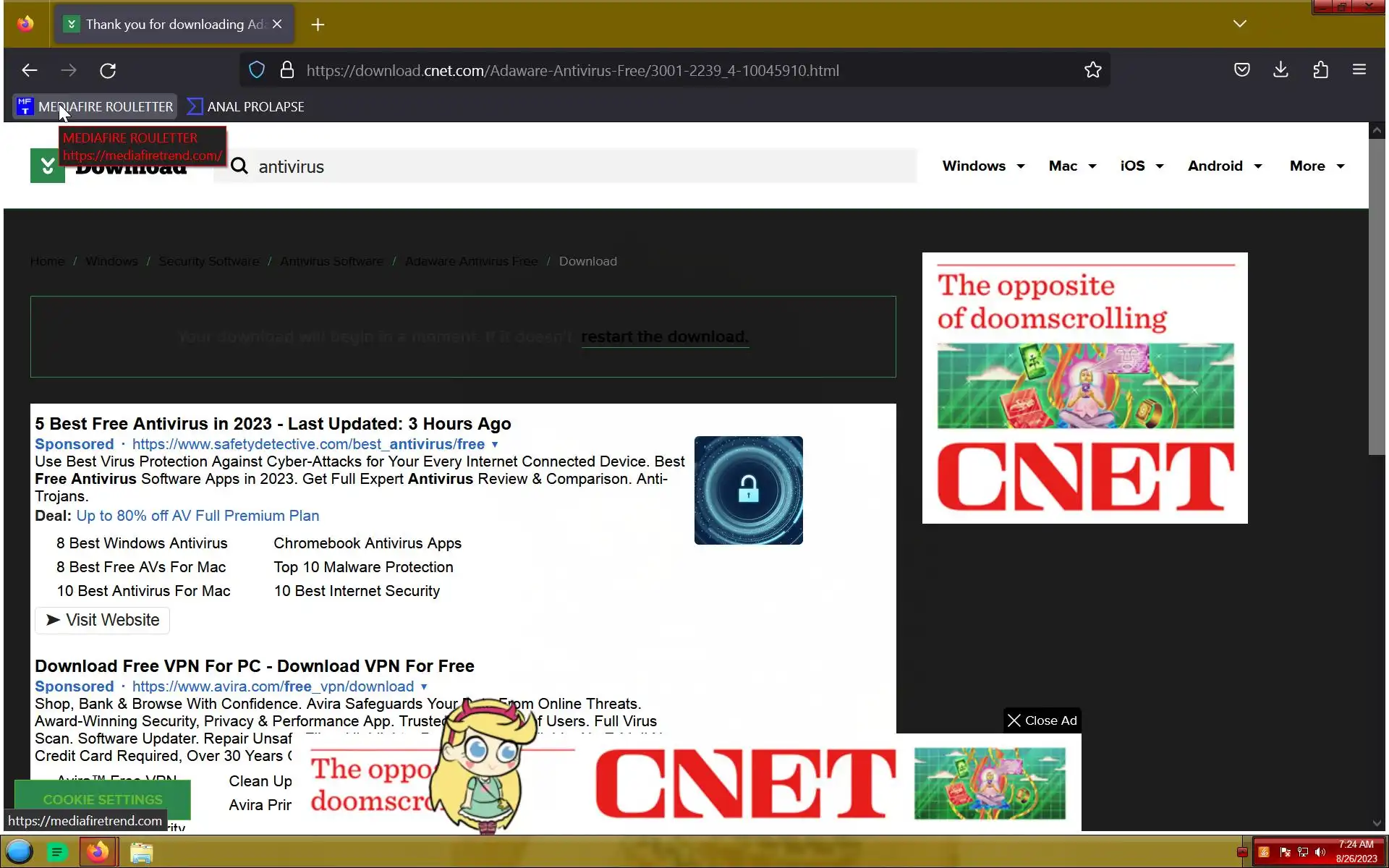Expand the Windows category dropdown

tap(983, 166)
